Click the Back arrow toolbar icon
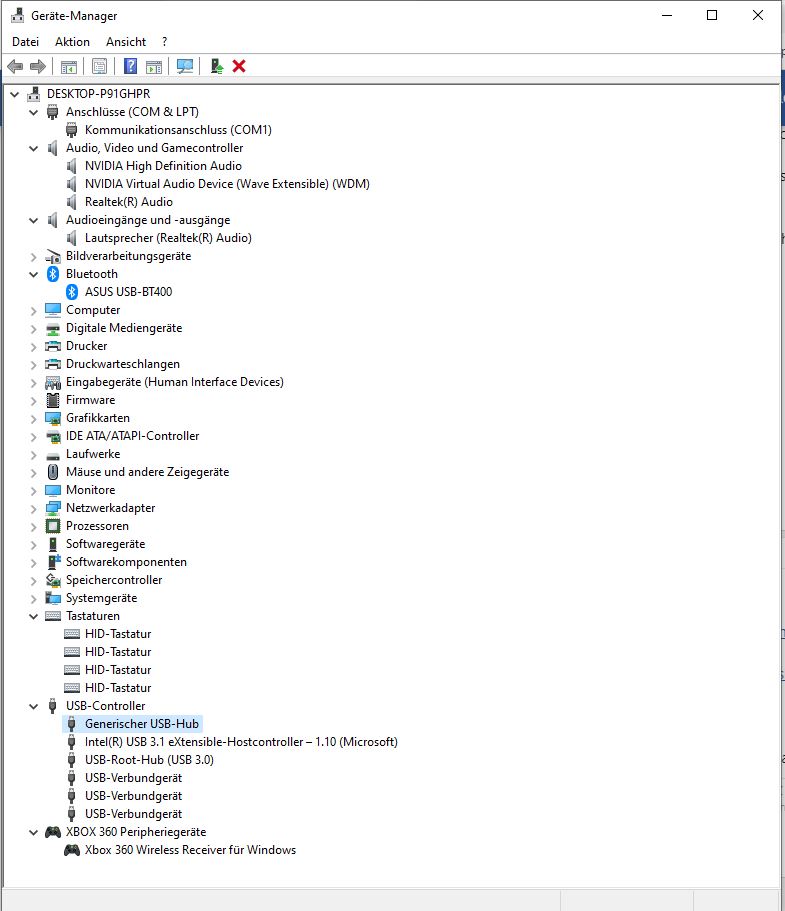This screenshot has width=785, height=911. pos(16,66)
